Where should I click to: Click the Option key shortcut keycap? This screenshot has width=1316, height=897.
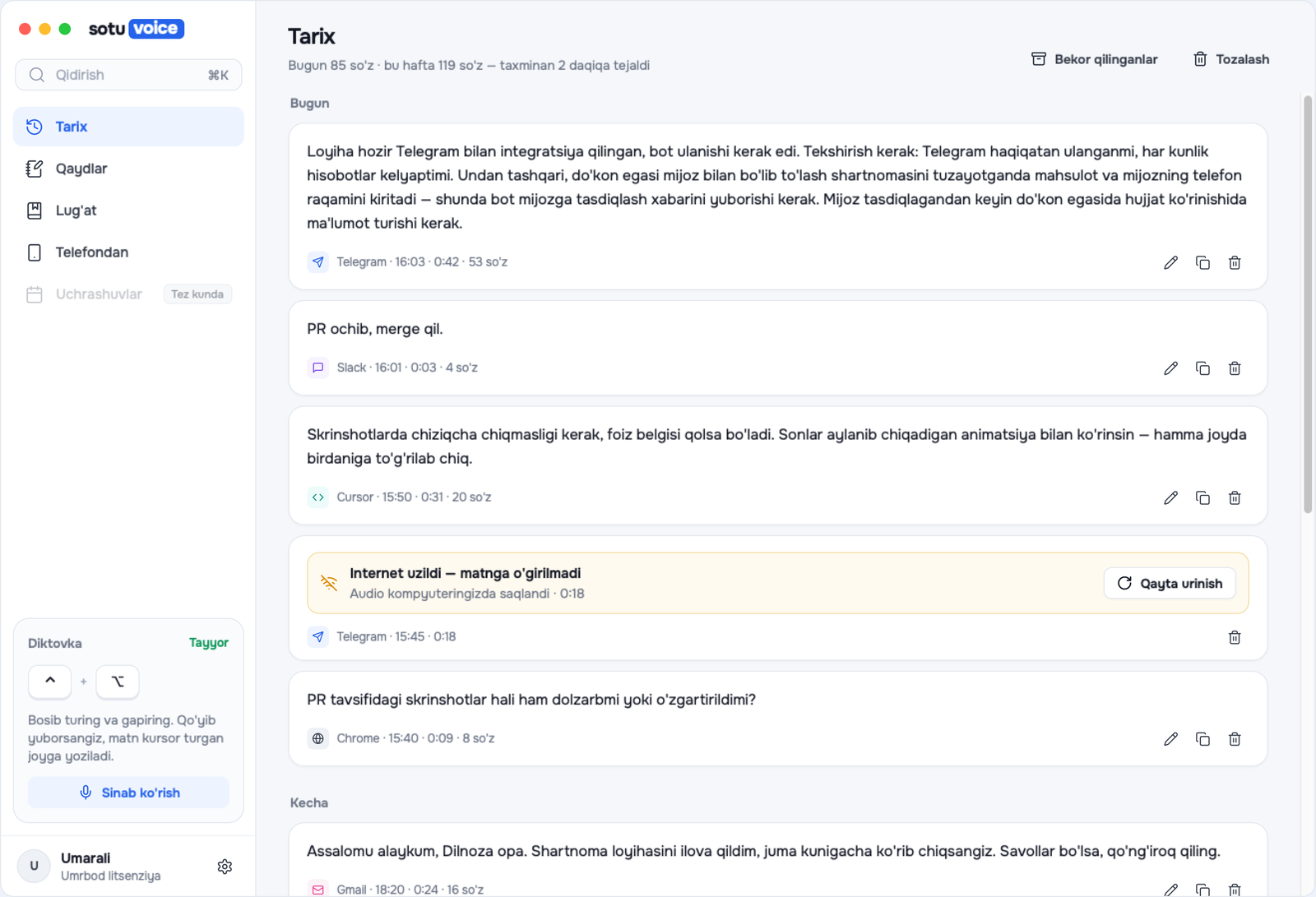pyautogui.click(x=118, y=681)
